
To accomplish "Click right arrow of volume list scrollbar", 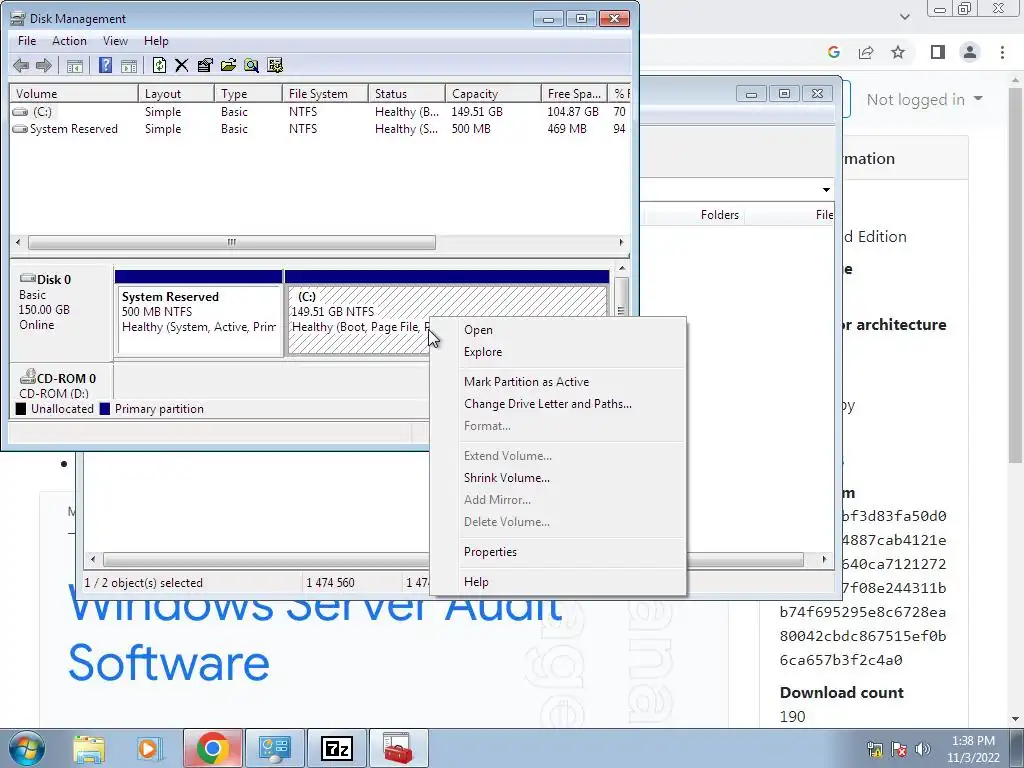I will point(621,242).
